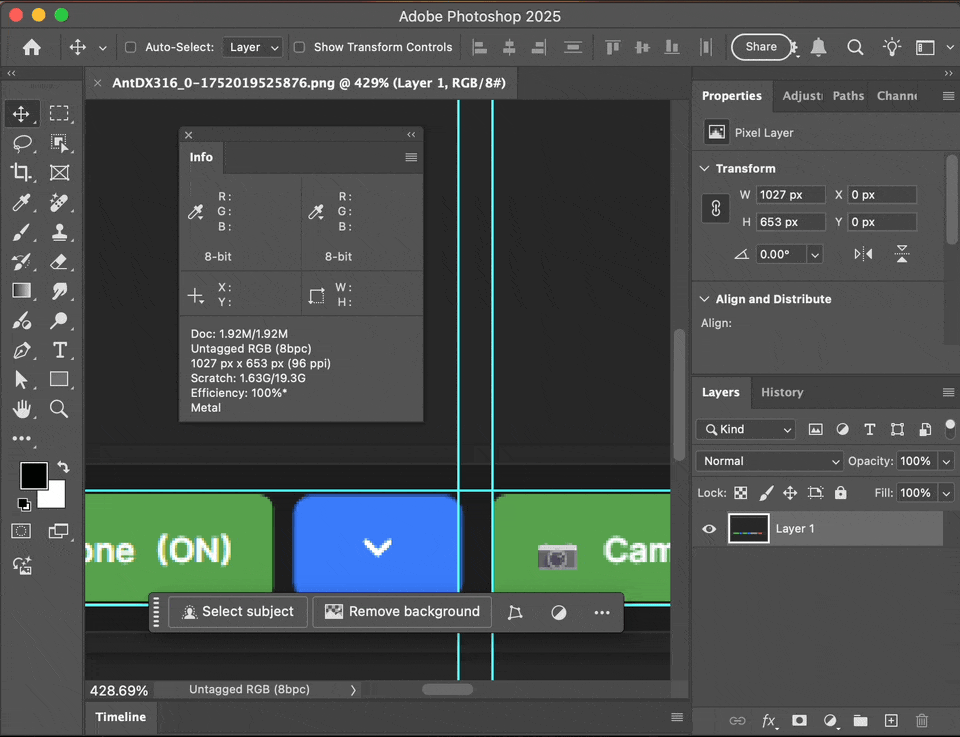
Task: Select the Zoom tool
Action: [x=58, y=409]
